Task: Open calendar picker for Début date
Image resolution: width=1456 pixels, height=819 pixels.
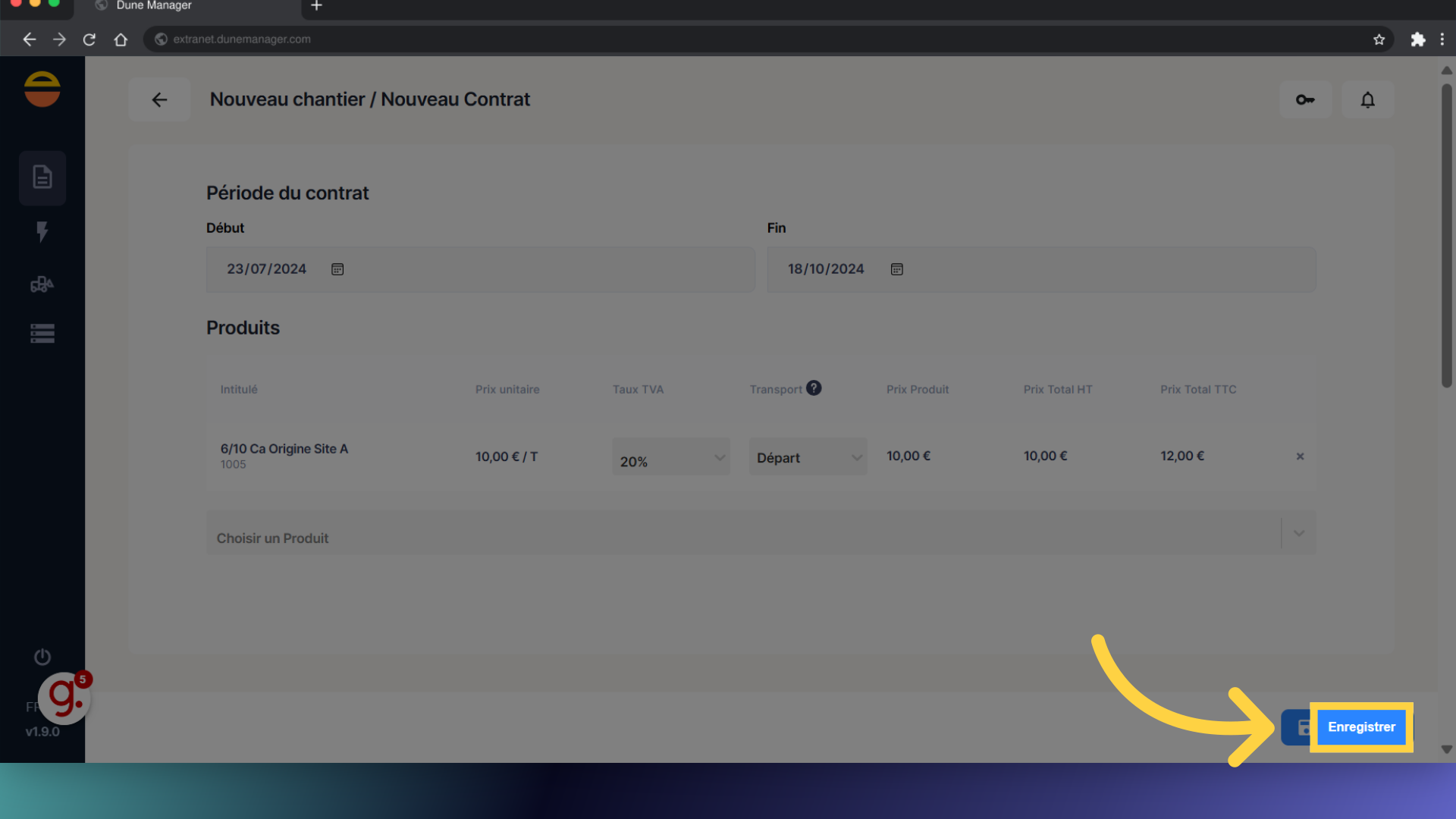Action: [x=337, y=269]
